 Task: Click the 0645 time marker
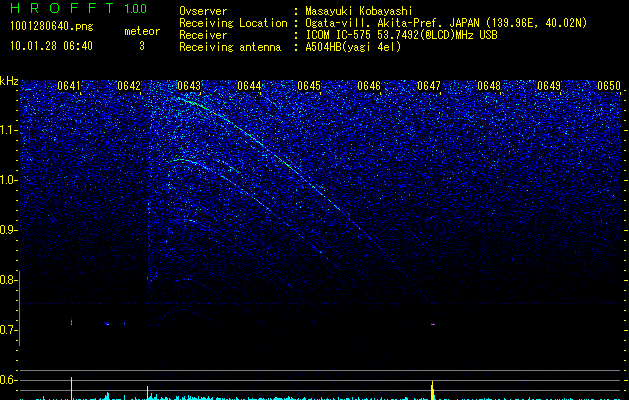[309, 86]
